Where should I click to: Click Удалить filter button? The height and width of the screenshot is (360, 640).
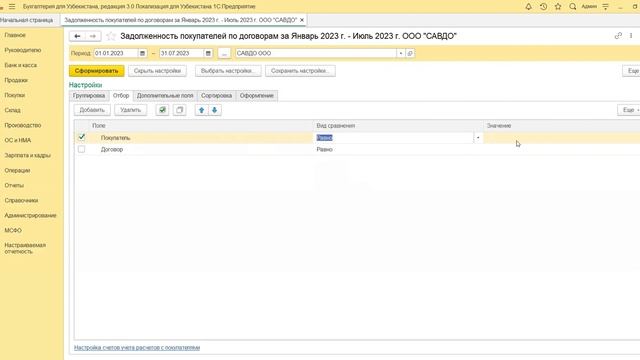tap(131, 110)
